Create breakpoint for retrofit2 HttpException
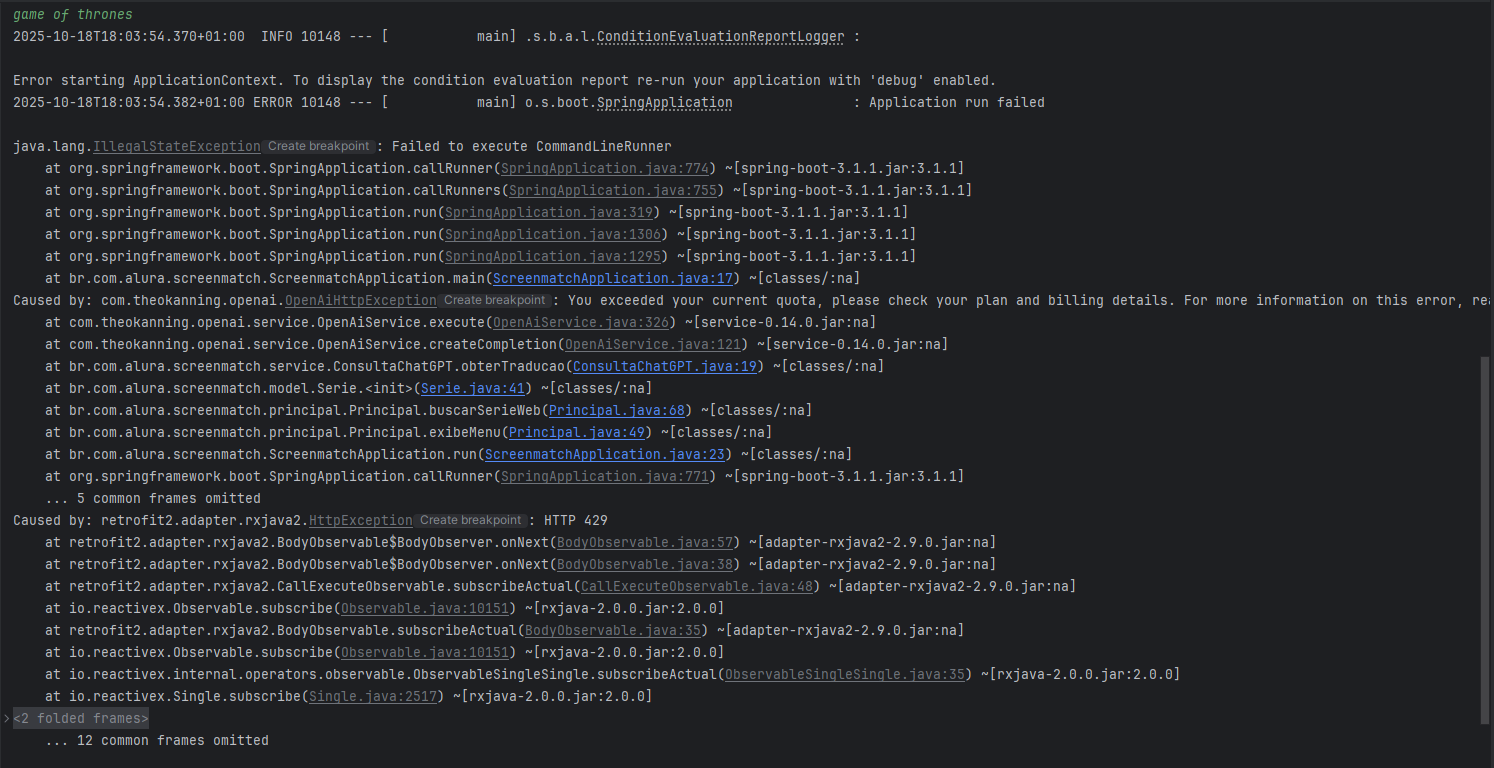This screenshot has width=1494, height=768. [x=471, y=520]
